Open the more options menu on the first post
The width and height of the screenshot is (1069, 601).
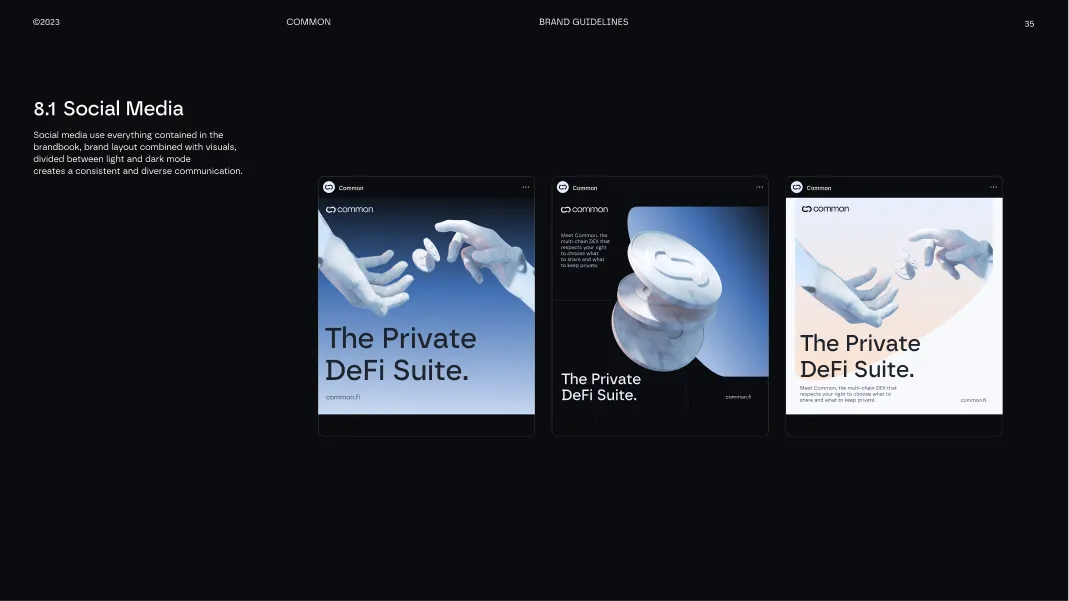526,186
